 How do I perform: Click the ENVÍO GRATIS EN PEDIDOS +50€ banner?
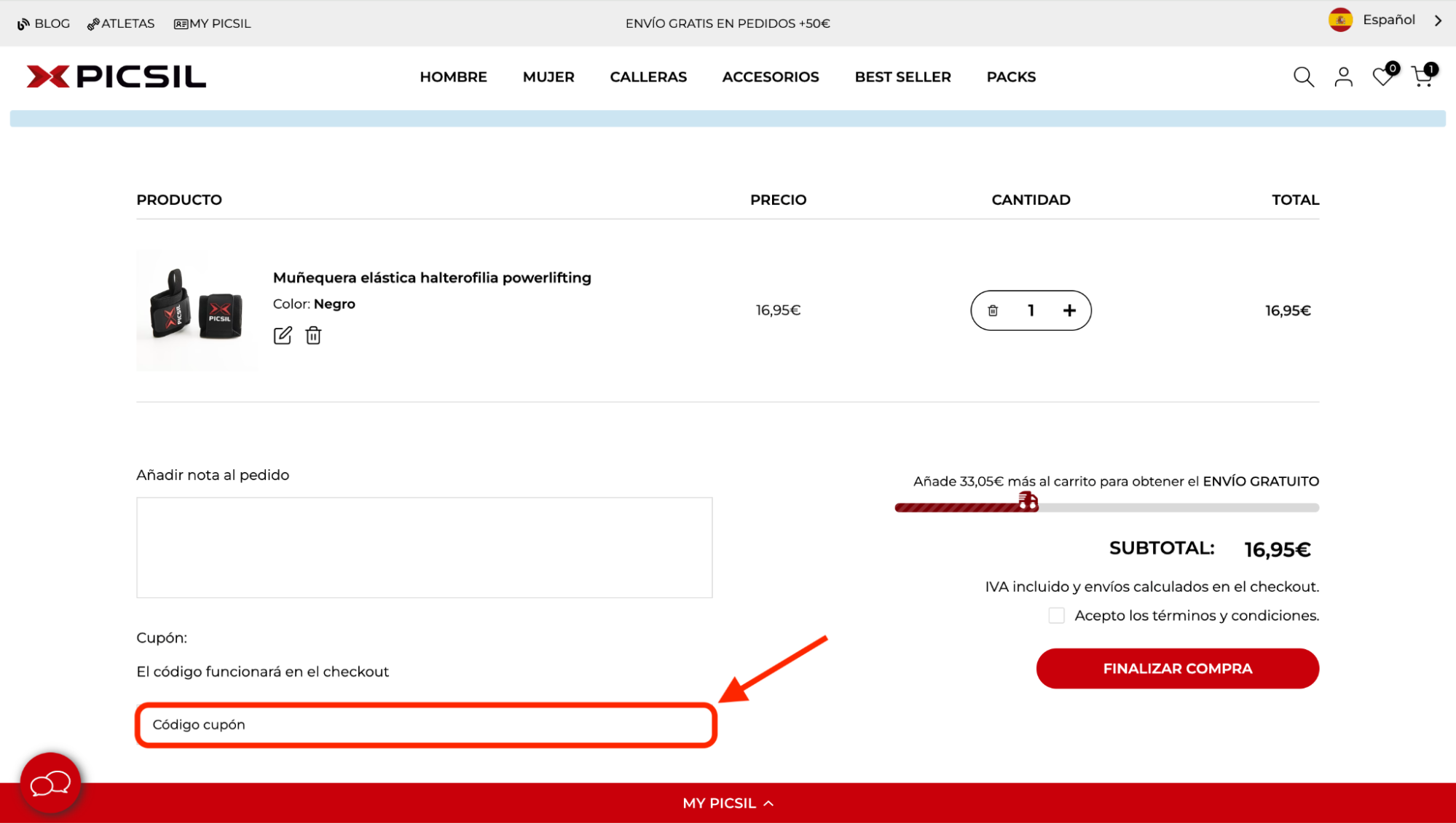pos(728,23)
